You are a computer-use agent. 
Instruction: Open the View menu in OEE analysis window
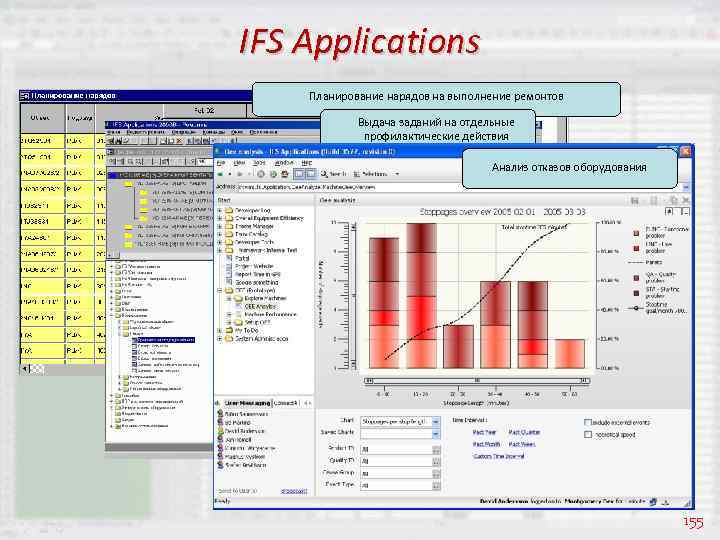tap(239, 163)
